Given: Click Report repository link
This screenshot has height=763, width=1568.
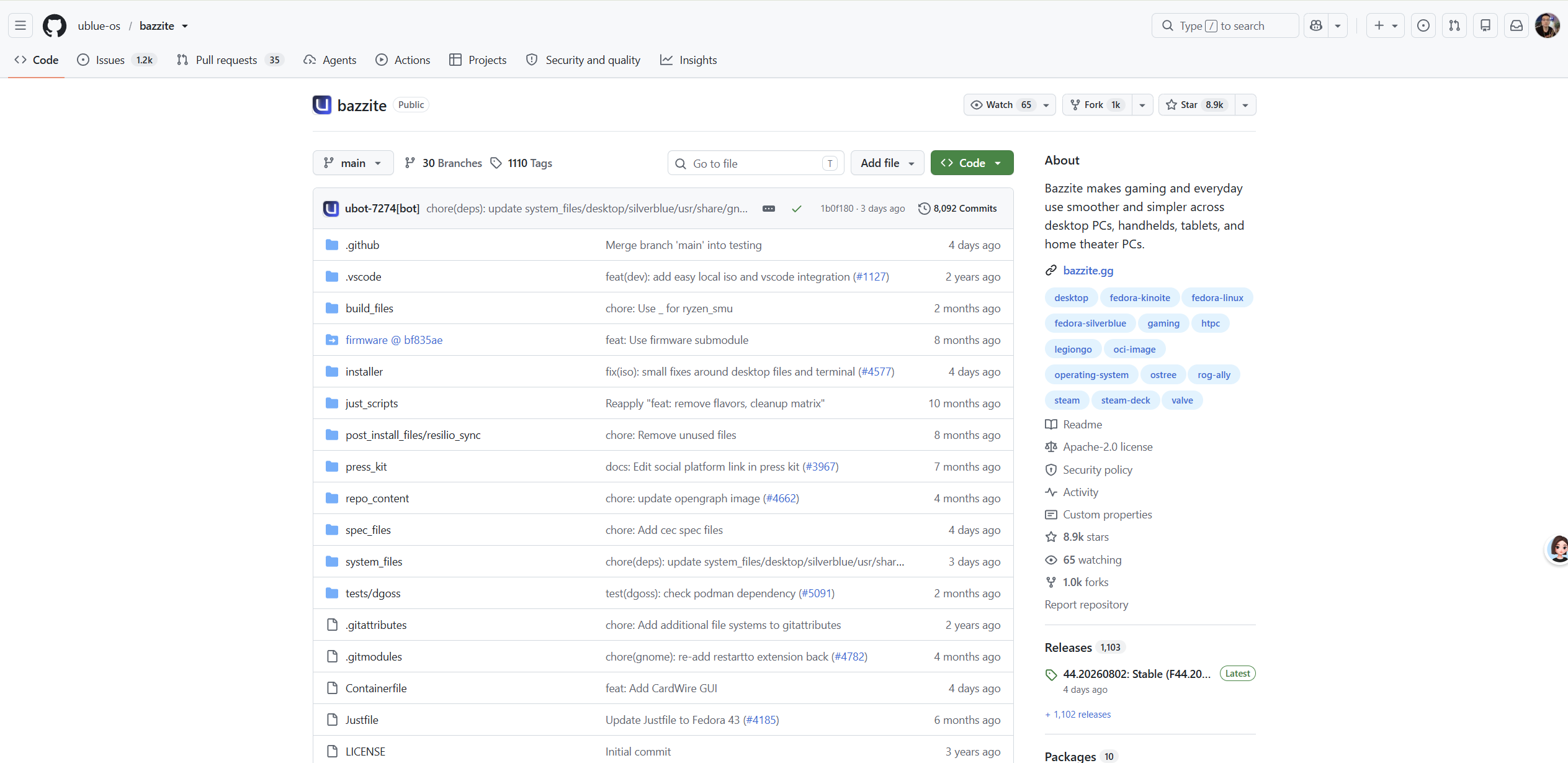Looking at the screenshot, I should [1086, 605].
